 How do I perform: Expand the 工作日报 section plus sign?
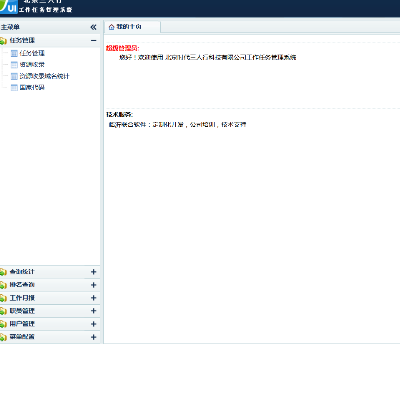pyautogui.click(x=93, y=298)
